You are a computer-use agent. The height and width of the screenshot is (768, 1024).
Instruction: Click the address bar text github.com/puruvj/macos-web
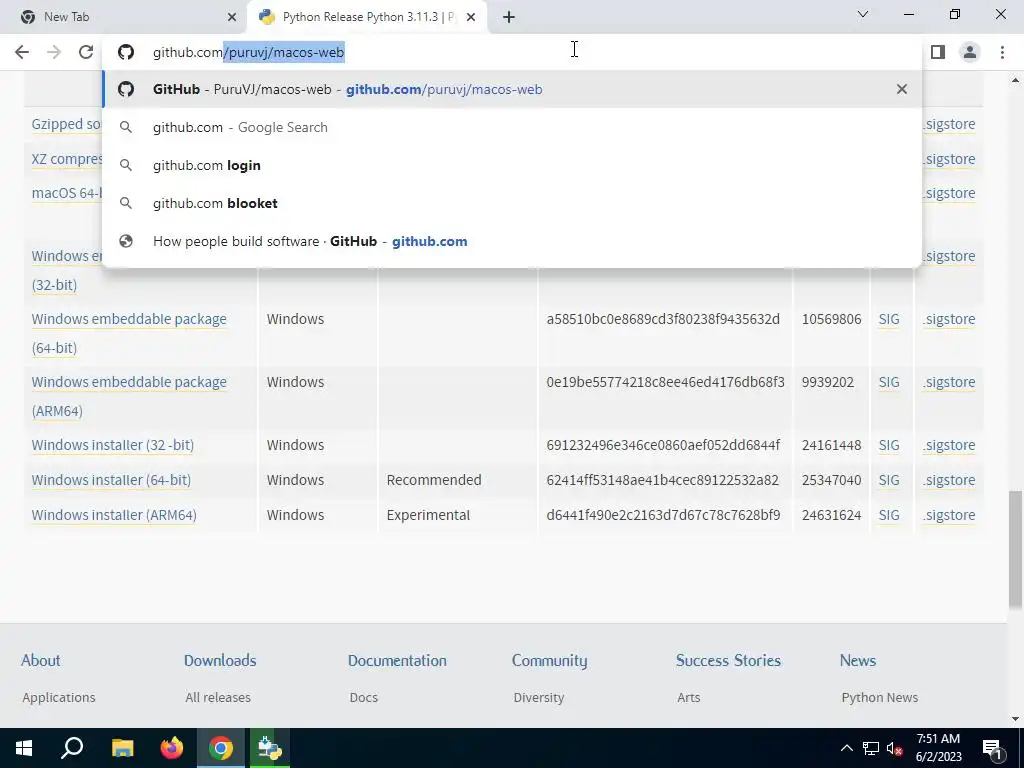coord(248,52)
